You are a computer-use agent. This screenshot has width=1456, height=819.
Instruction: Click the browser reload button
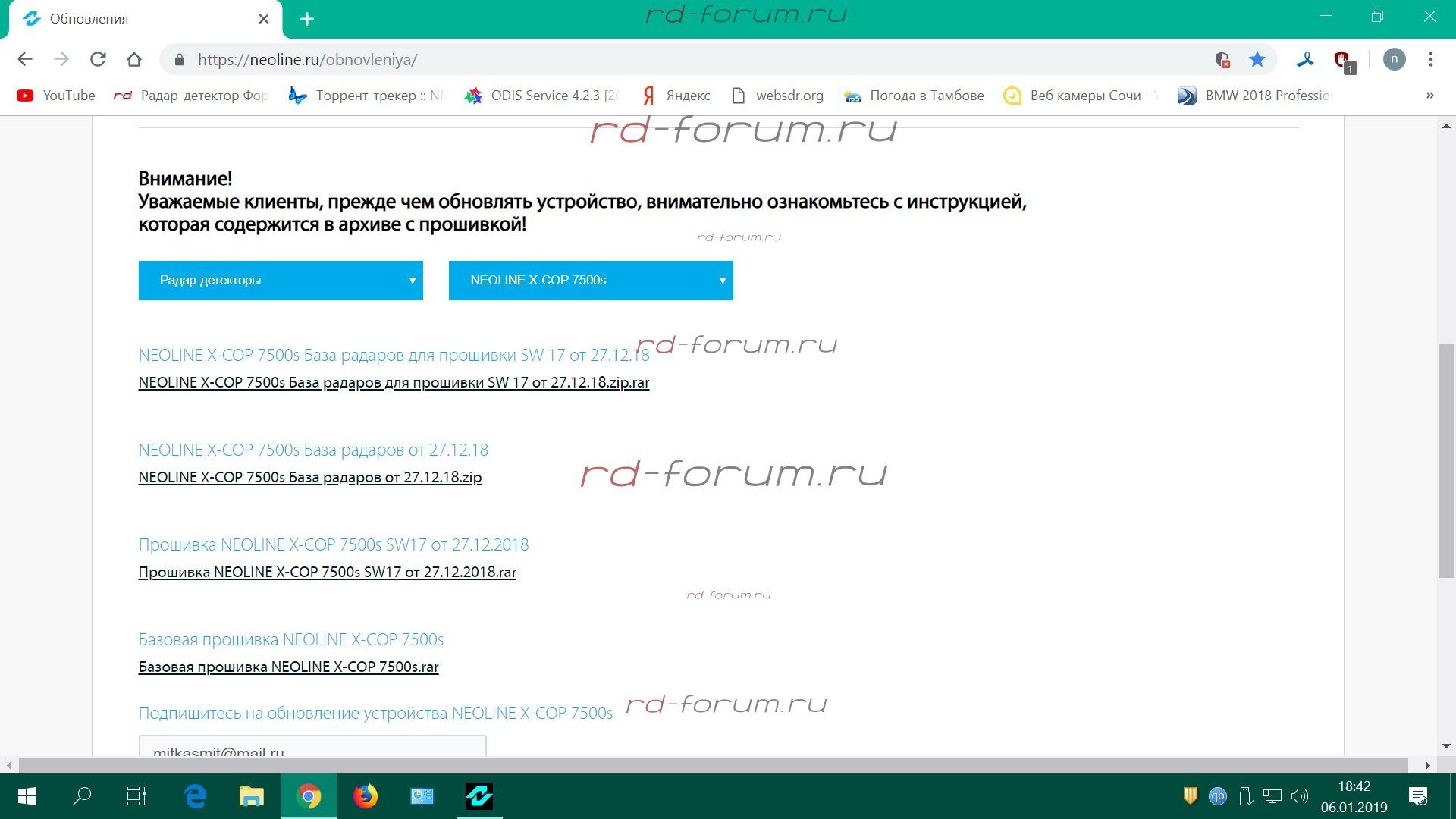coord(98,59)
